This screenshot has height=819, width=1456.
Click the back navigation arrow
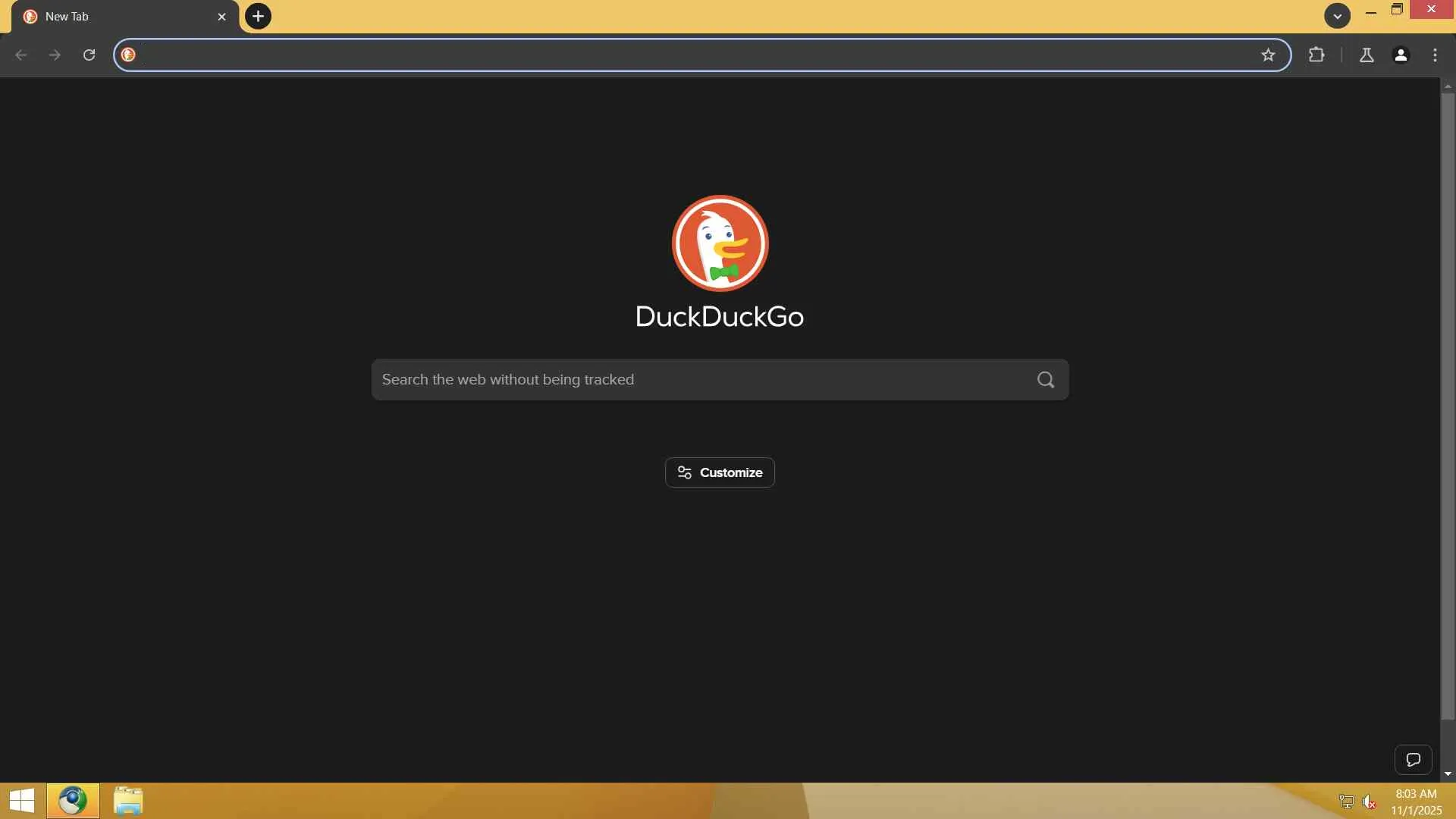point(21,55)
